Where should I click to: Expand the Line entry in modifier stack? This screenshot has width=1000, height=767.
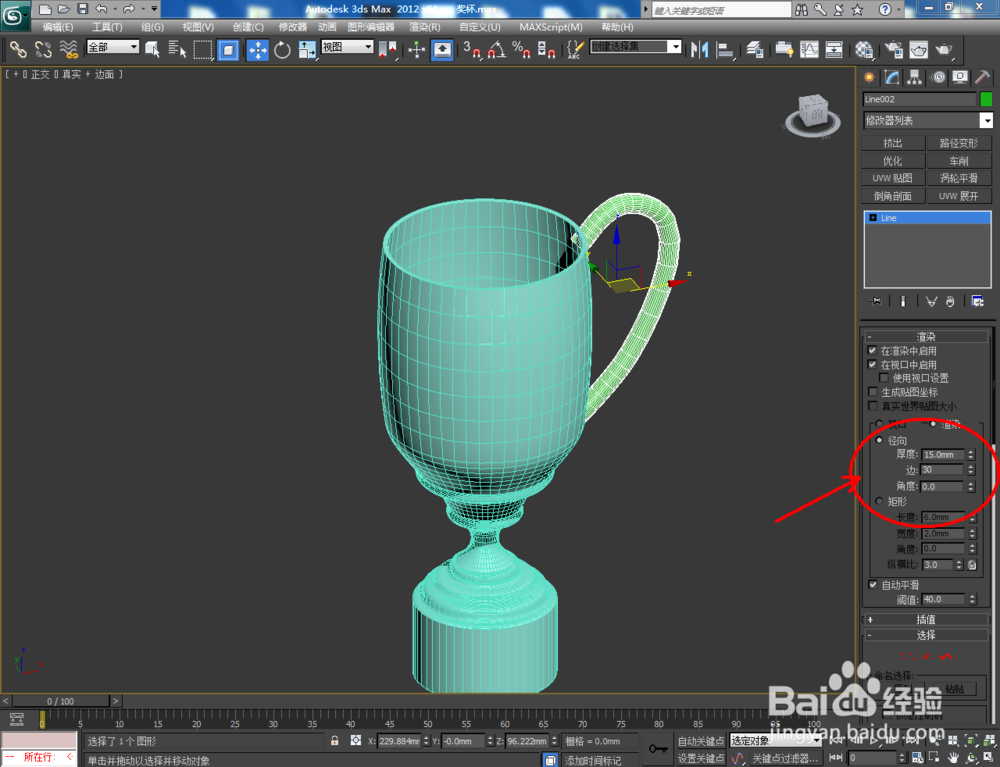coord(872,218)
